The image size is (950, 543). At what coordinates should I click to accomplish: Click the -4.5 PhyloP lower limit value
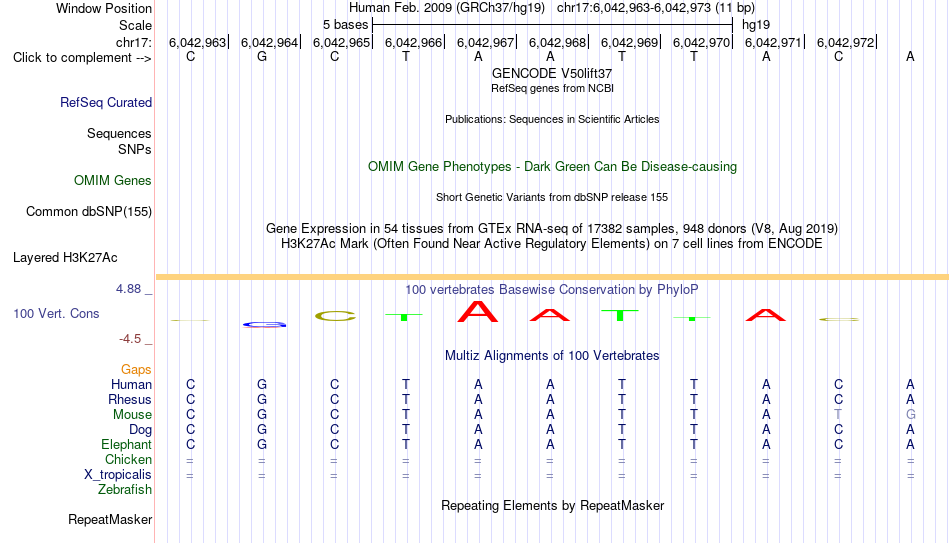(130, 339)
